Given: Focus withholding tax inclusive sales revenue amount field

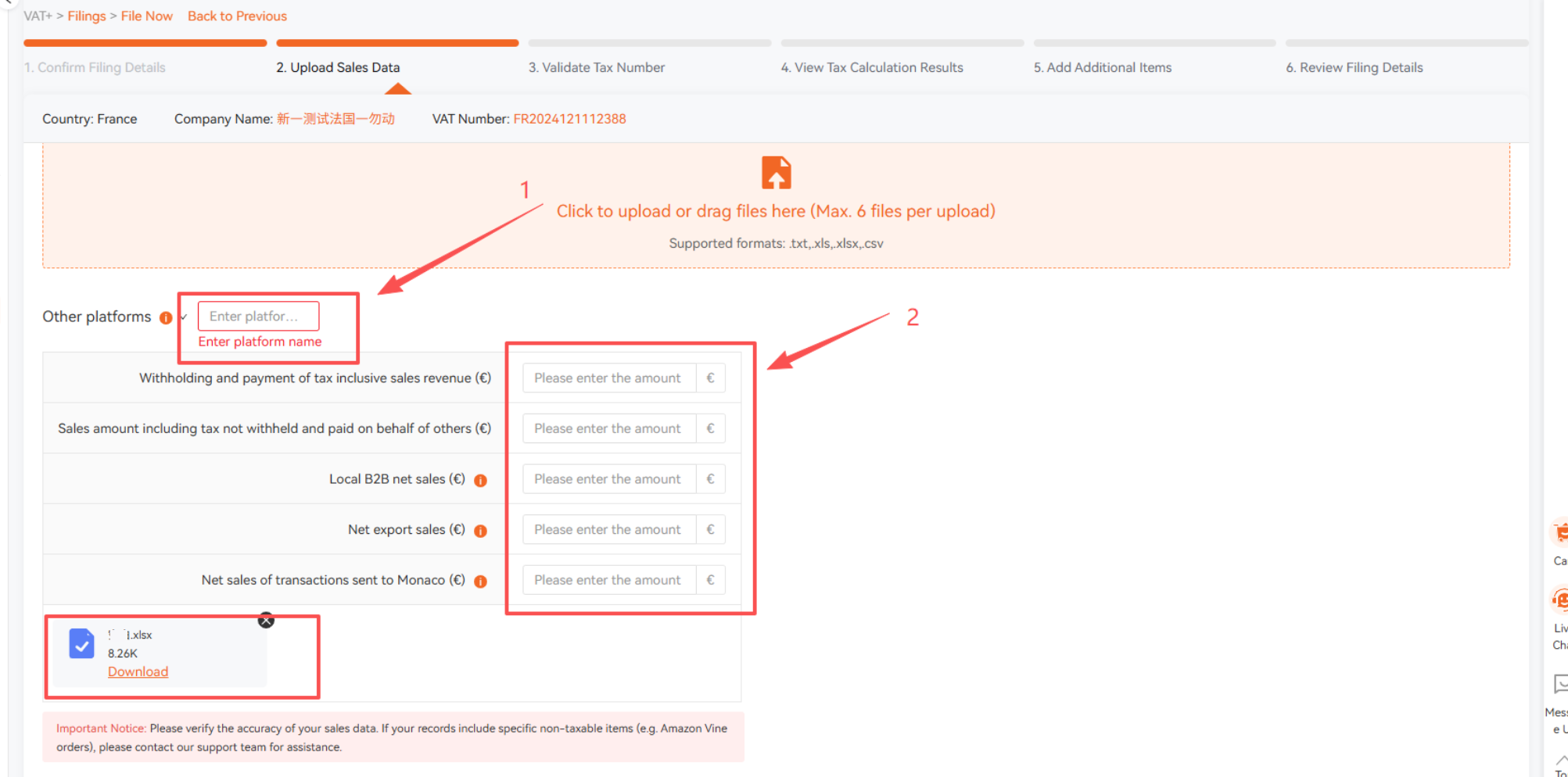Looking at the screenshot, I should point(609,378).
